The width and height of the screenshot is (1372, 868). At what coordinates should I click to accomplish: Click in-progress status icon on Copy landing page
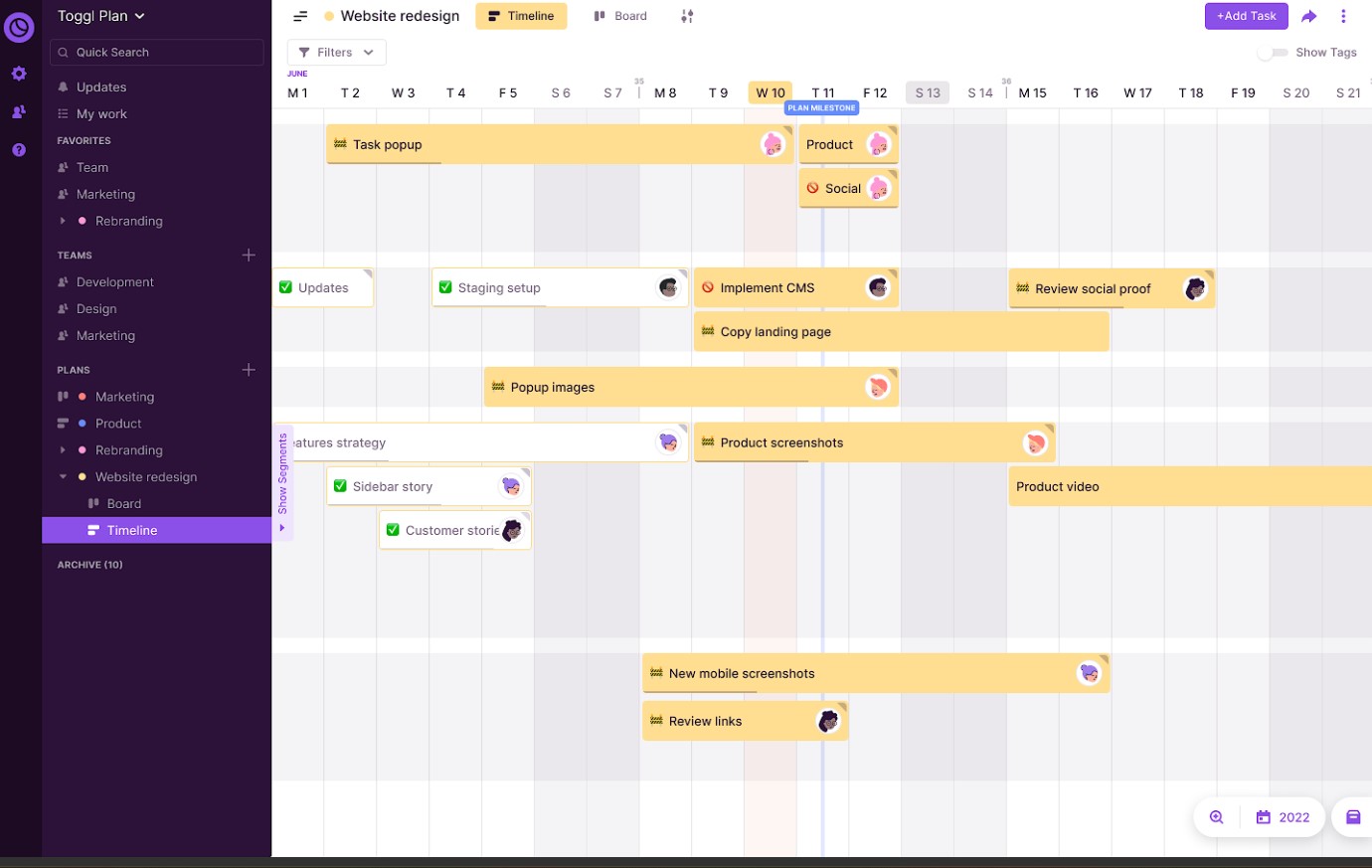point(708,331)
